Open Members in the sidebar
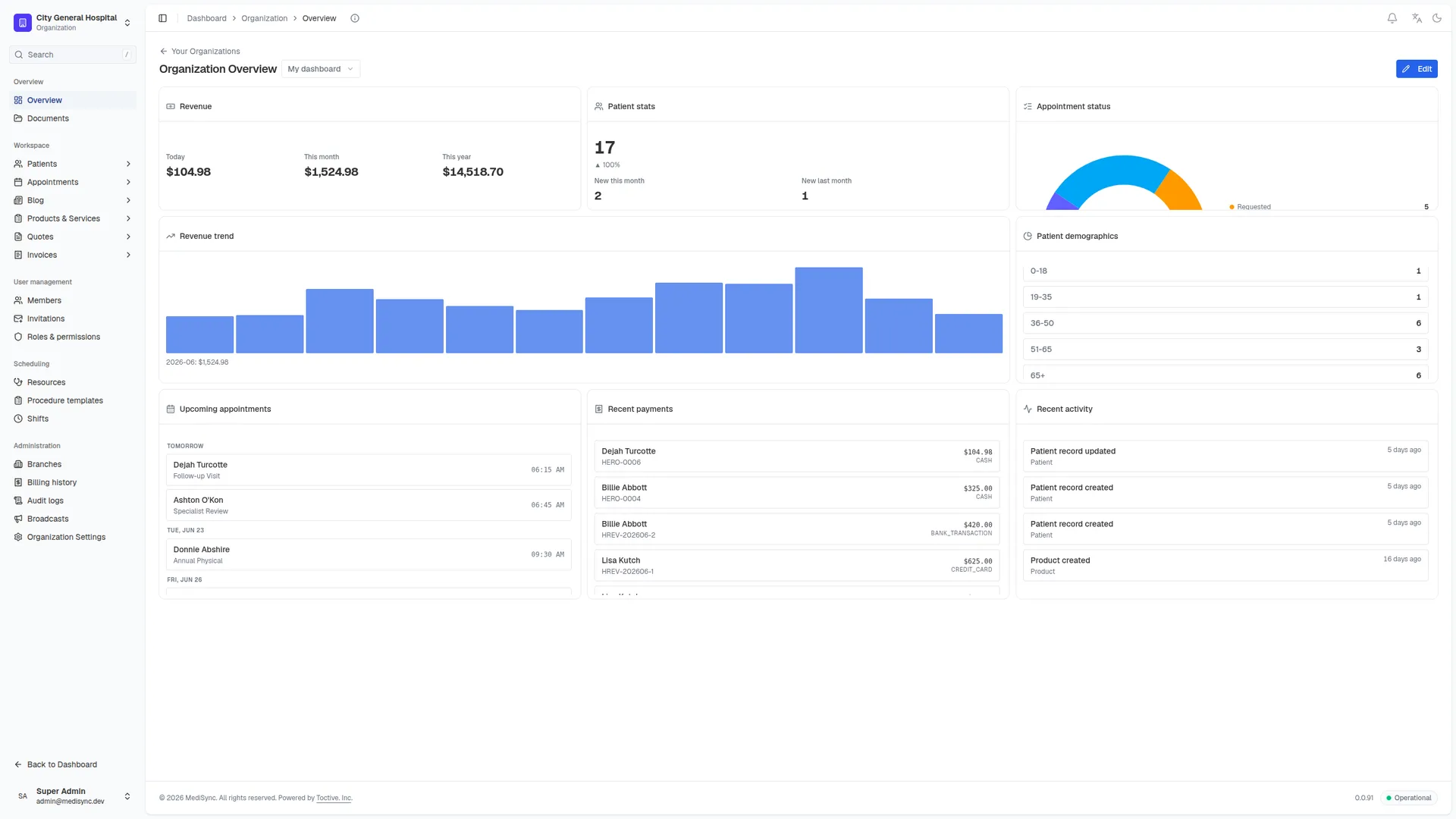The image size is (1456, 819). [x=73, y=300]
